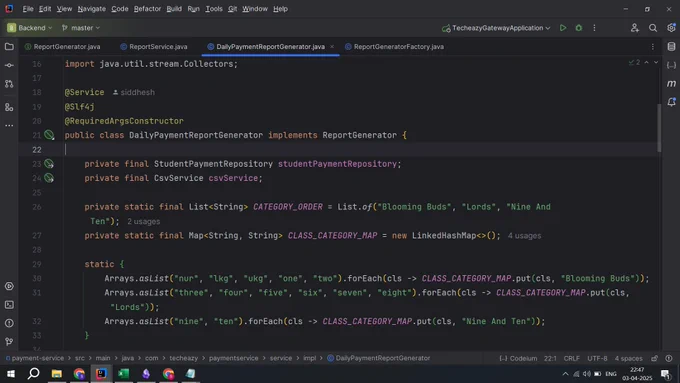
Task: Click Codeium status bar widget
Action: pyautogui.click(x=518, y=358)
